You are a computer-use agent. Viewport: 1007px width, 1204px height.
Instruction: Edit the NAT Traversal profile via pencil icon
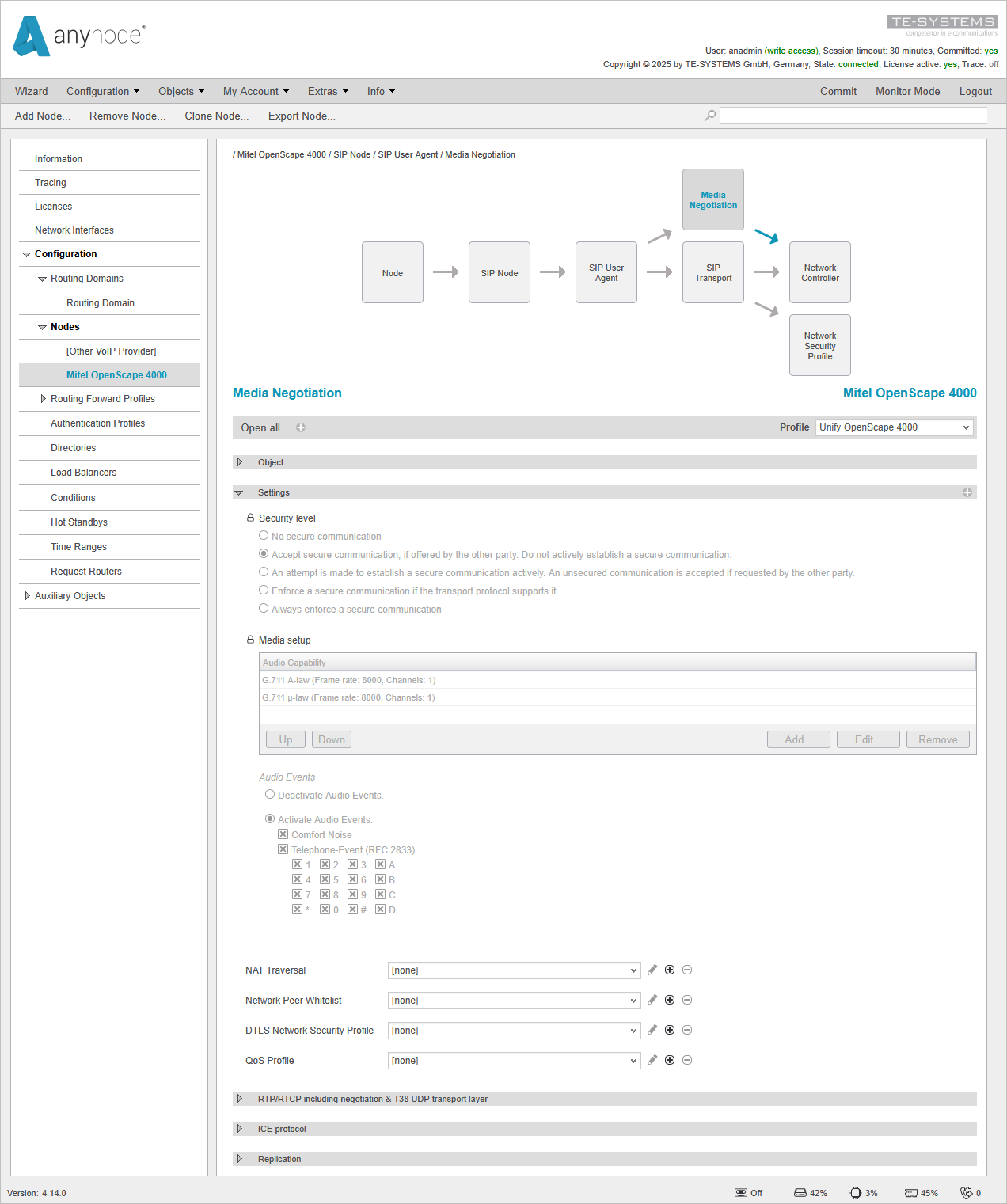click(x=652, y=970)
